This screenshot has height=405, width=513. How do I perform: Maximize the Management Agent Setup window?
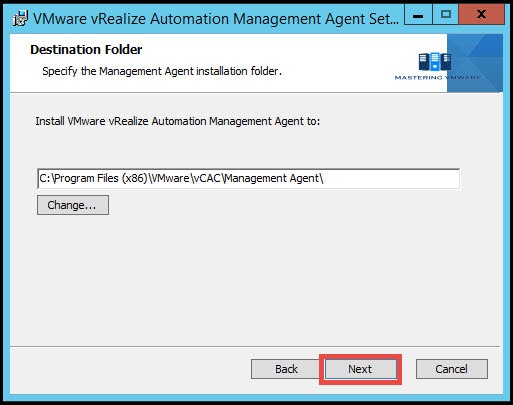(446, 15)
